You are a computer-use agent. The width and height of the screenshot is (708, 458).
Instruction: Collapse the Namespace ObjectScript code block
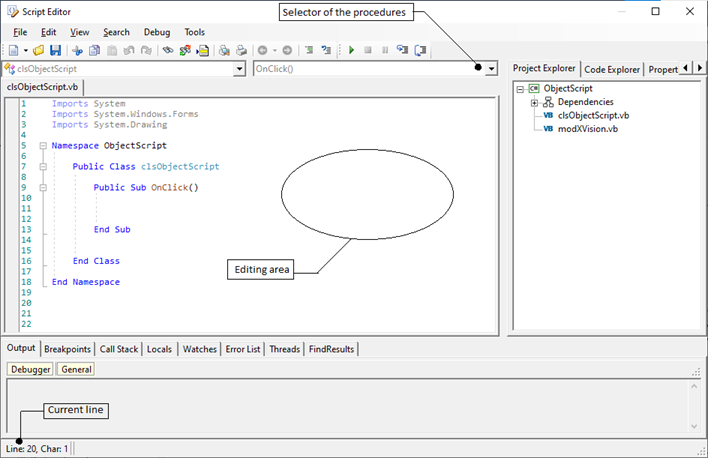pyautogui.click(x=42, y=146)
